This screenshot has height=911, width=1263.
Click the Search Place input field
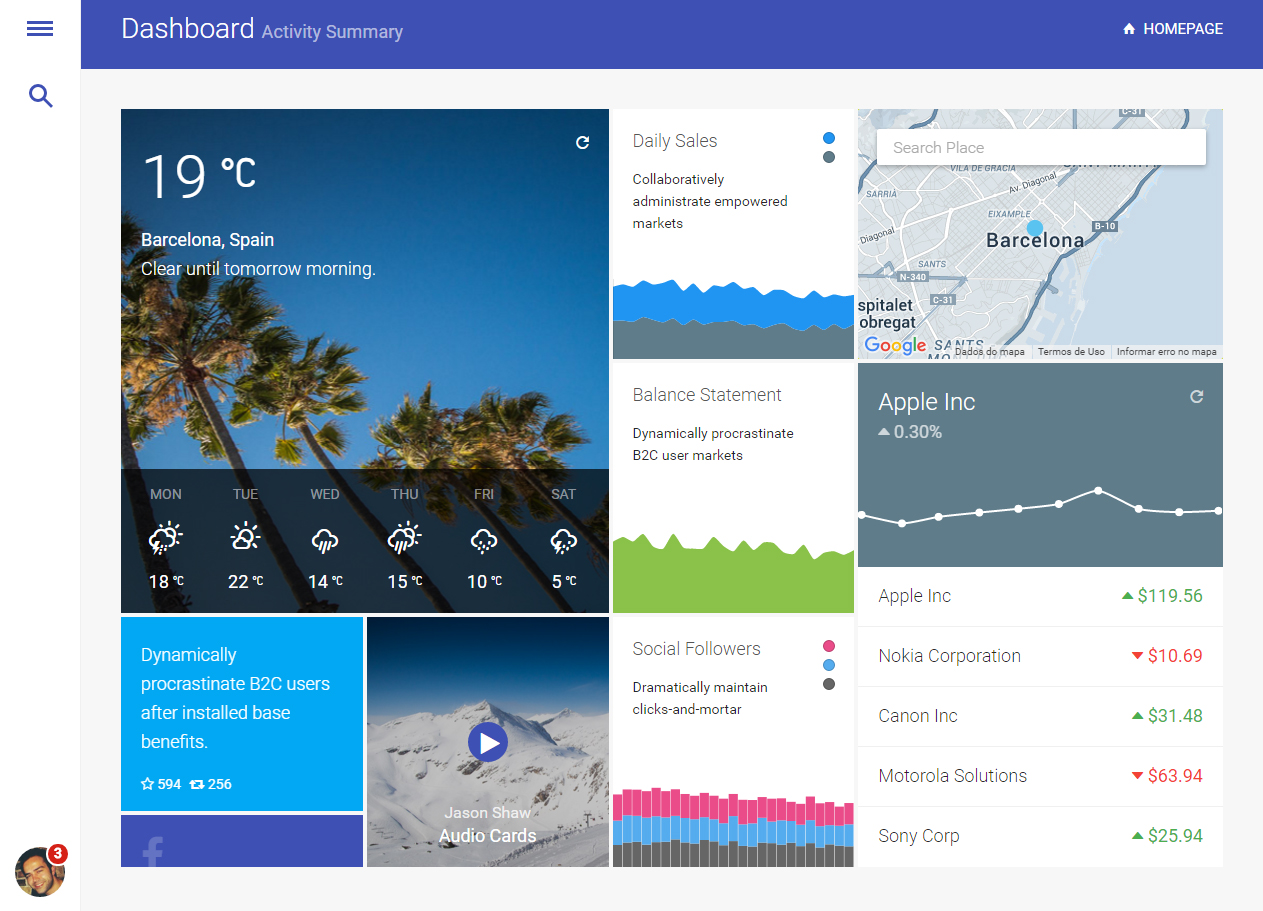(x=1040, y=147)
